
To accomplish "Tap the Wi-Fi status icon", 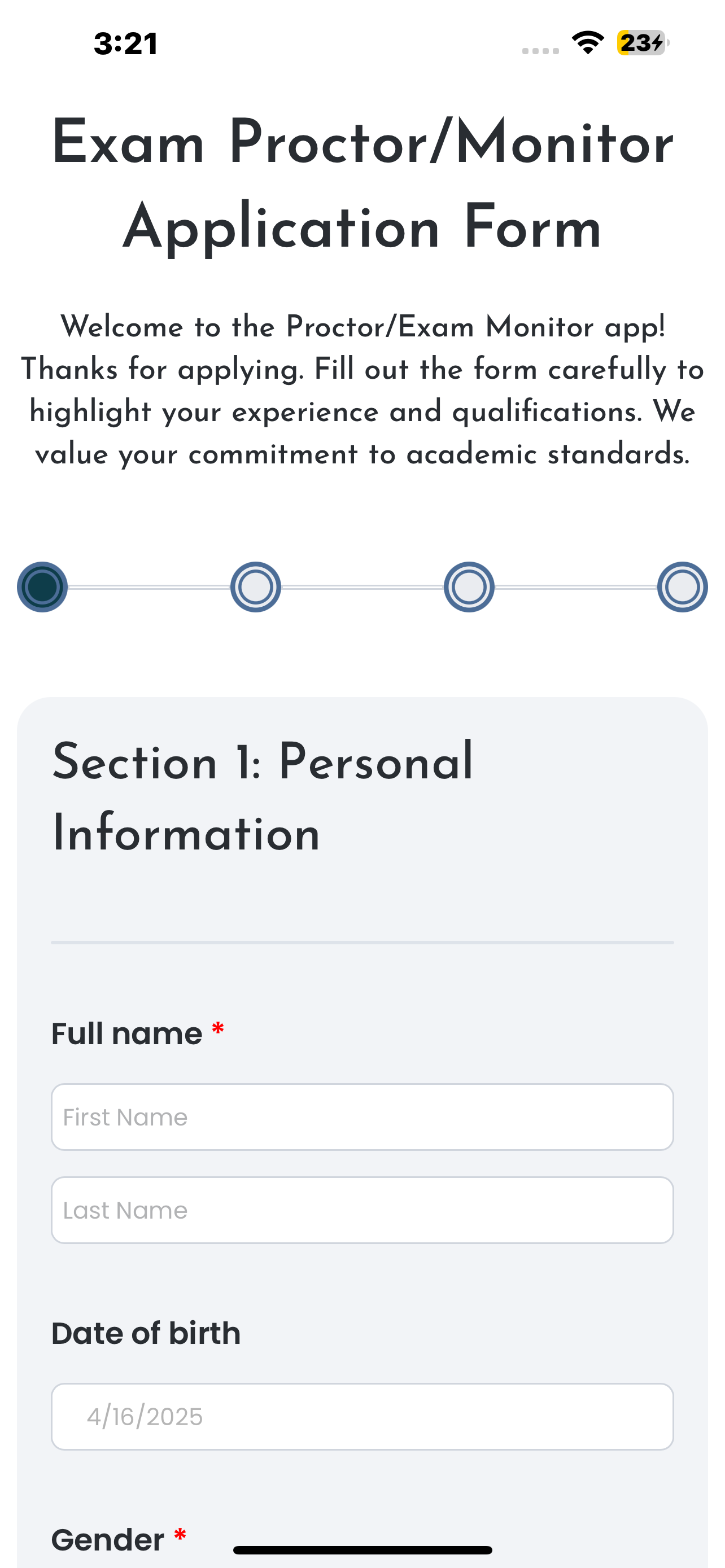I will [587, 42].
